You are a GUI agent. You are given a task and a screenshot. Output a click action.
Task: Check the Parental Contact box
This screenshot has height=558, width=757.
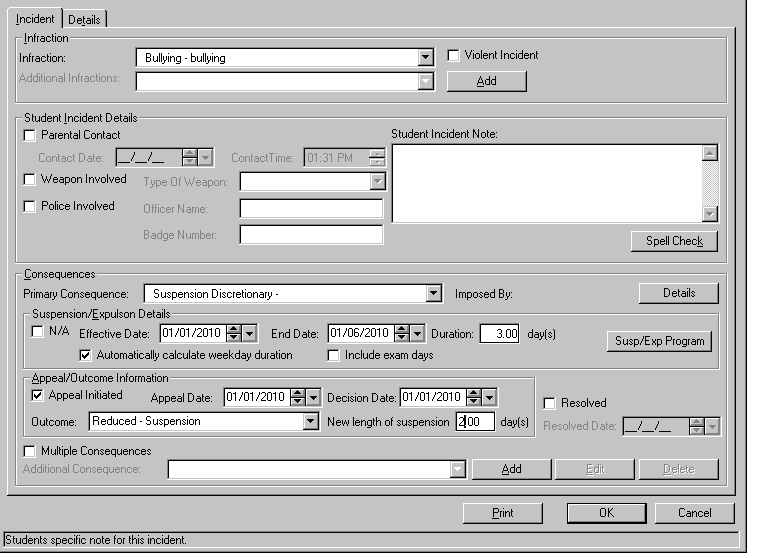29,135
